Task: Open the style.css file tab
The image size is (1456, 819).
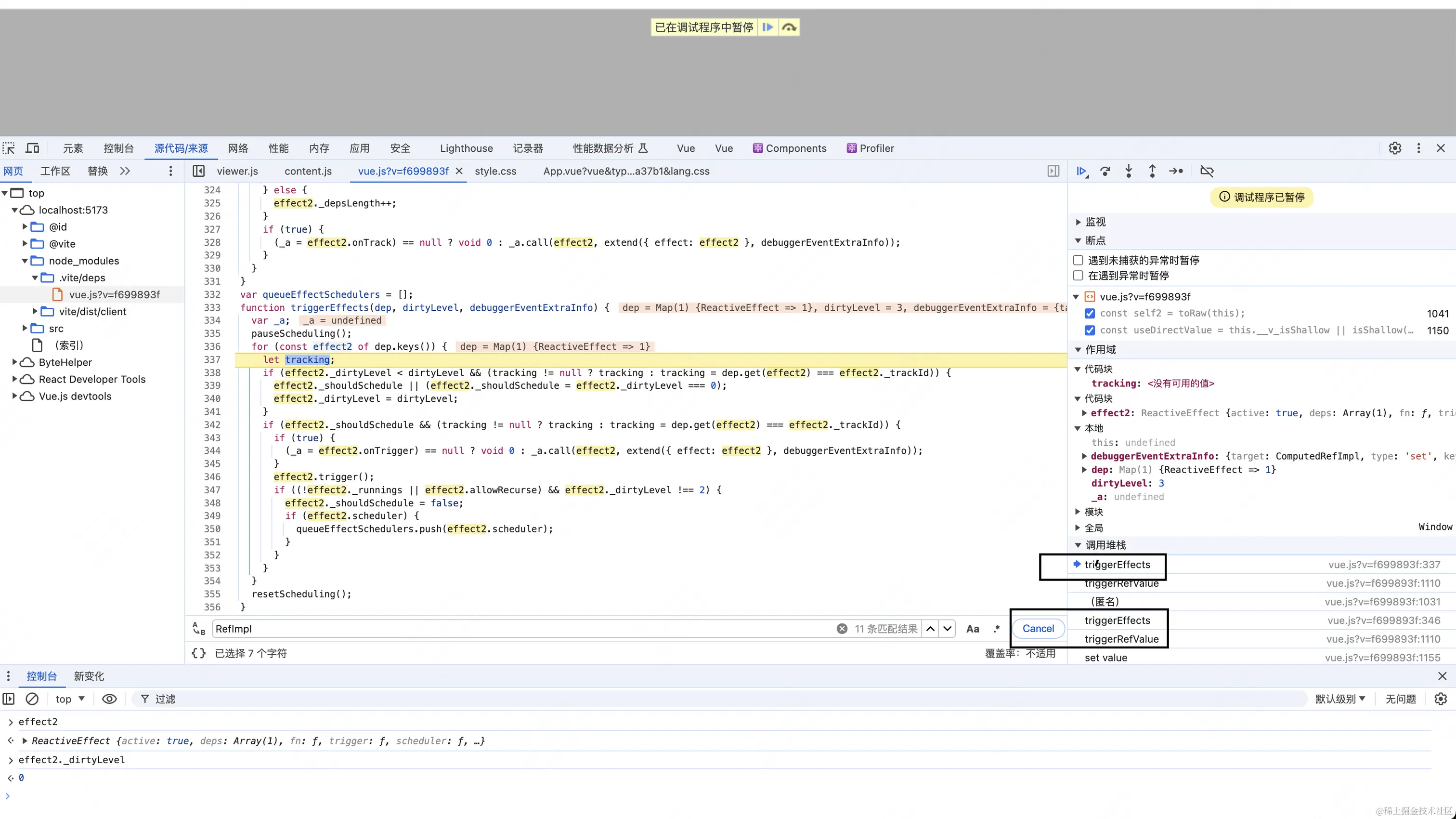Action: click(x=495, y=171)
